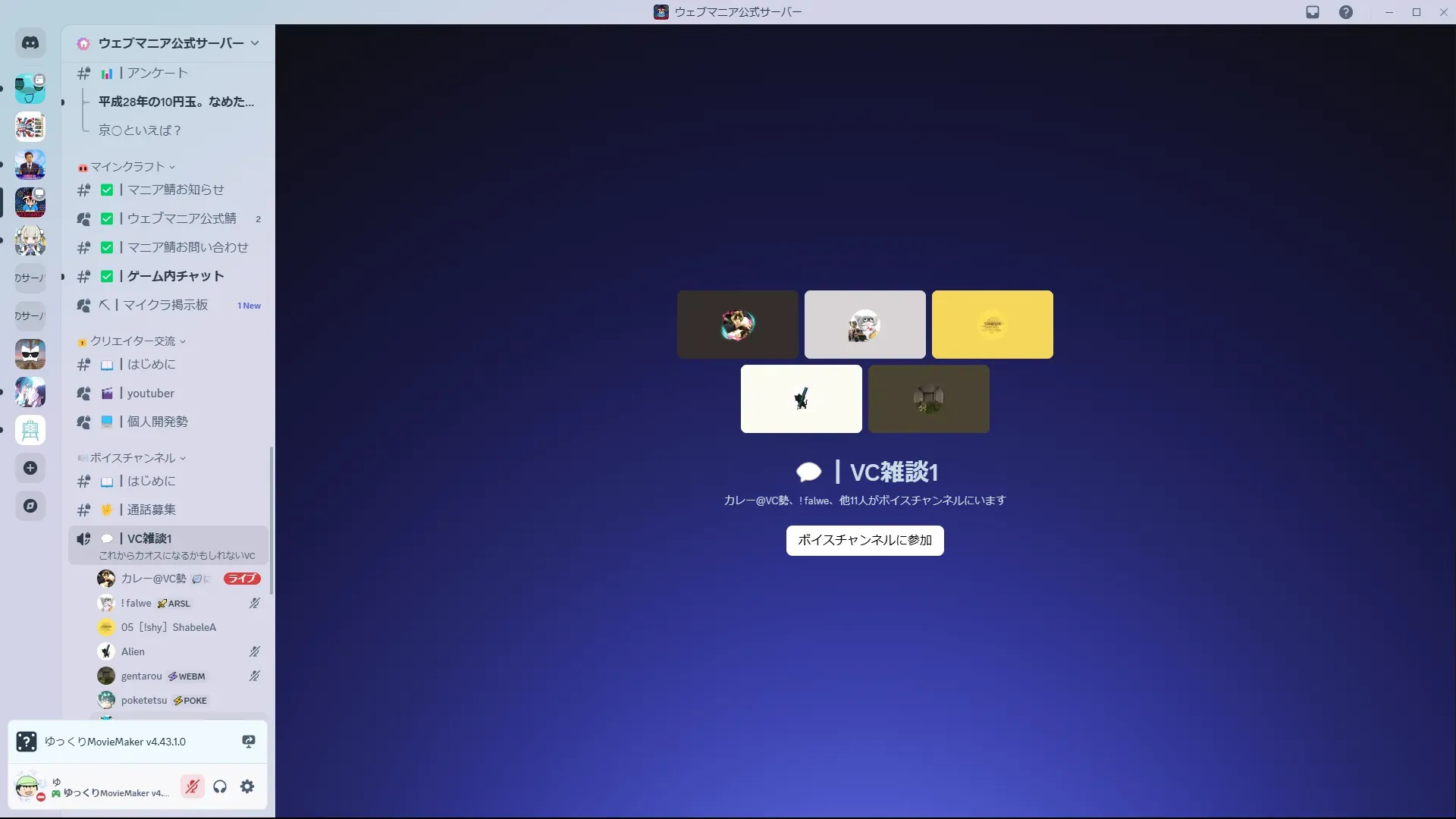
Task: Open the Inbox icon in title bar
Action: (1313, 12)
